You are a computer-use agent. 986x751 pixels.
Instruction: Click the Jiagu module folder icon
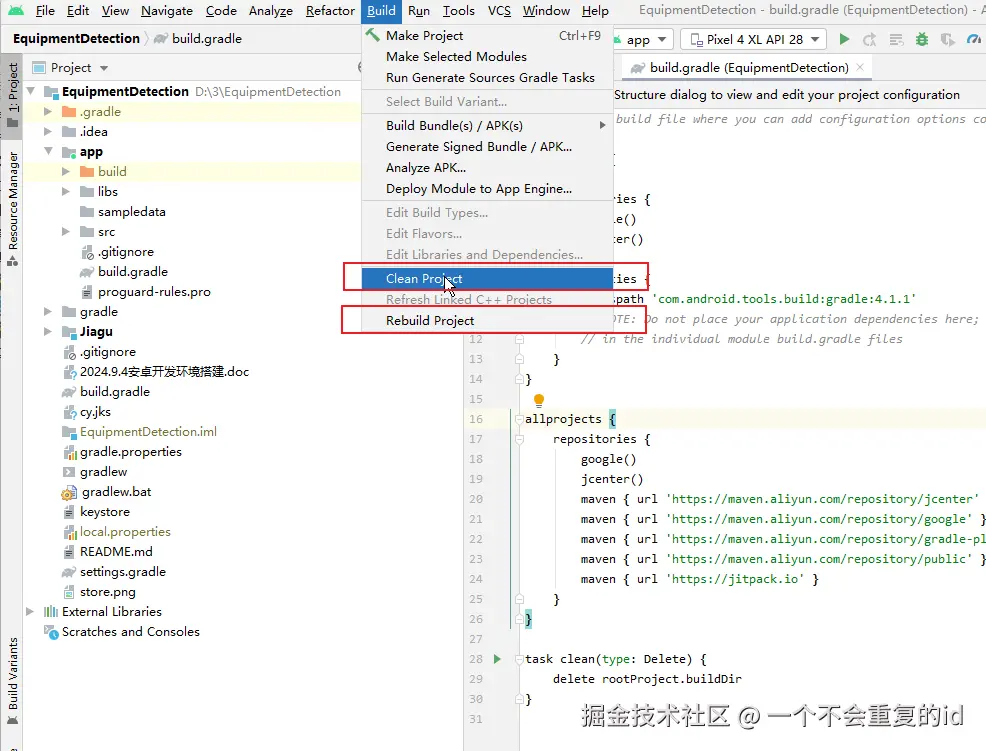[69, 331]
